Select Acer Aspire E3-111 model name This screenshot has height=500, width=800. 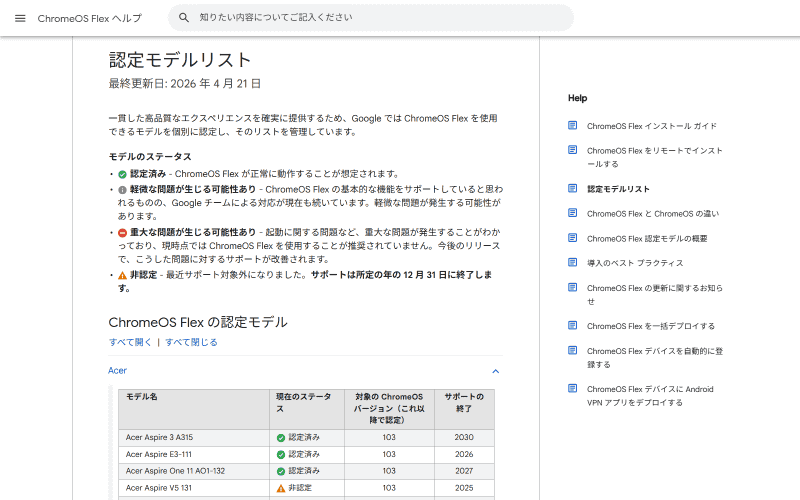pyautogui.click(x=159, y=454)
